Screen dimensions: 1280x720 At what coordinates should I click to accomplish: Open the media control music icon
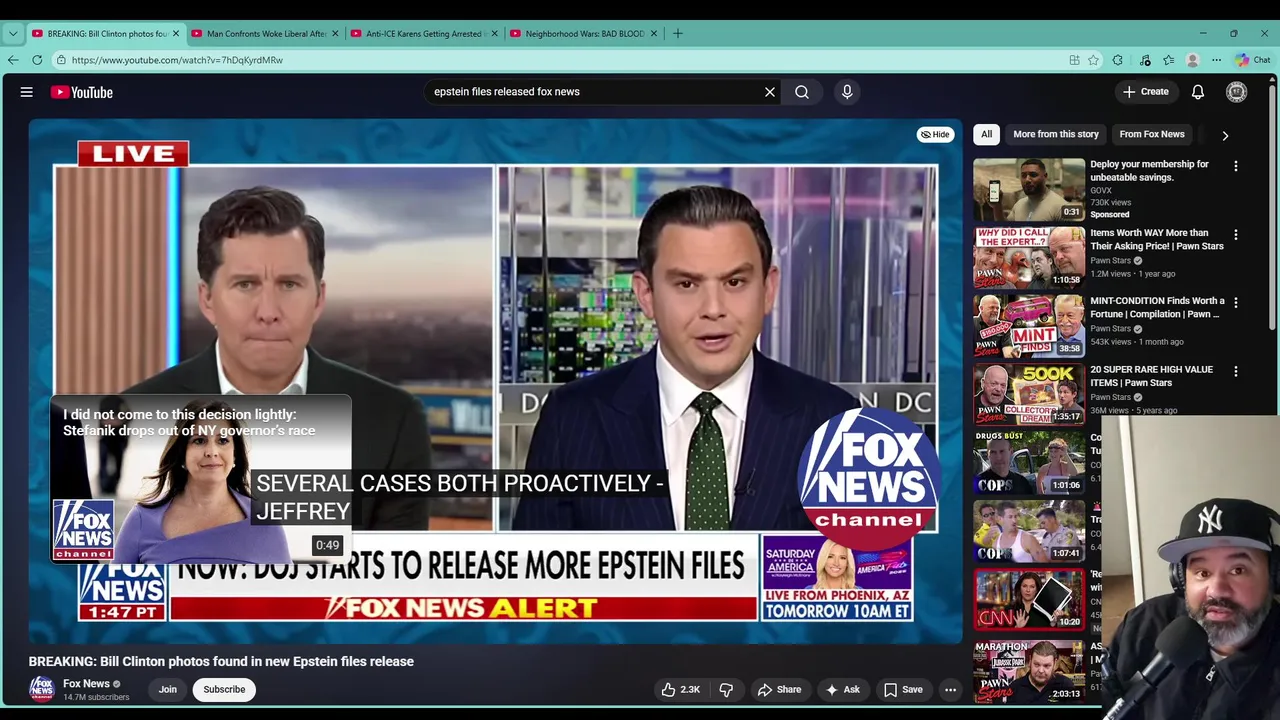click(1145, 60)
